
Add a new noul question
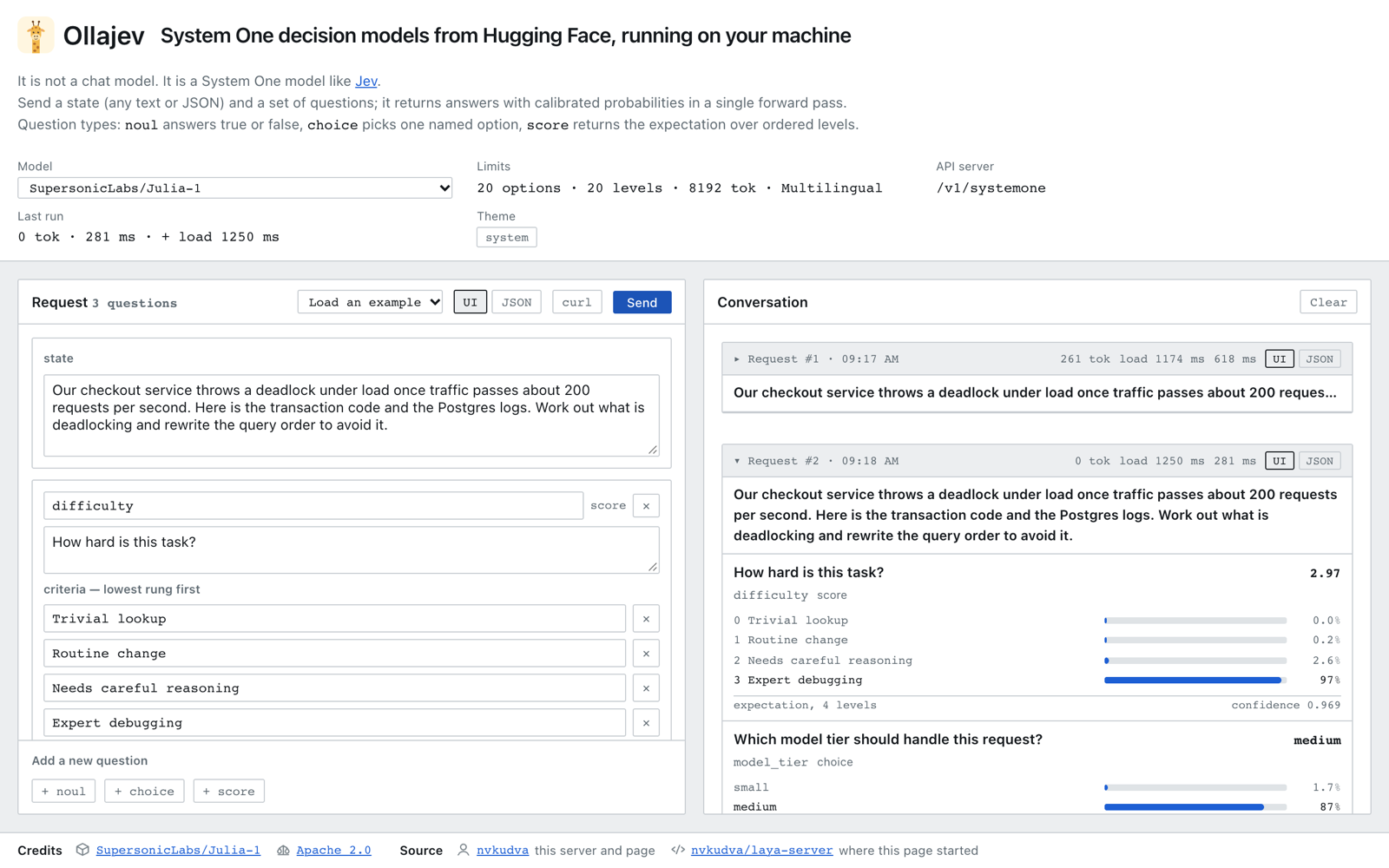point(63,791)
